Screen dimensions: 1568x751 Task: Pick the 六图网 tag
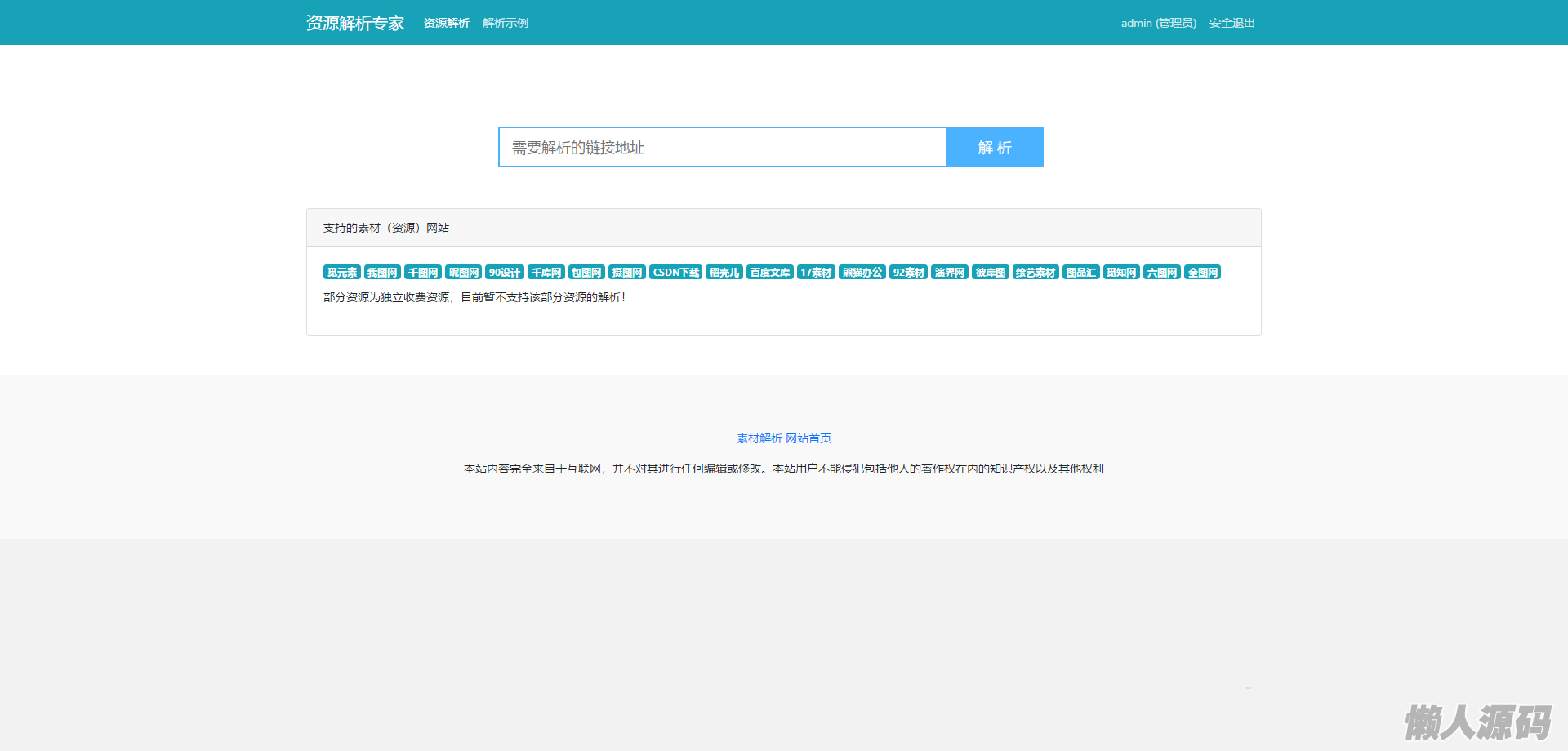point(1160,273)
